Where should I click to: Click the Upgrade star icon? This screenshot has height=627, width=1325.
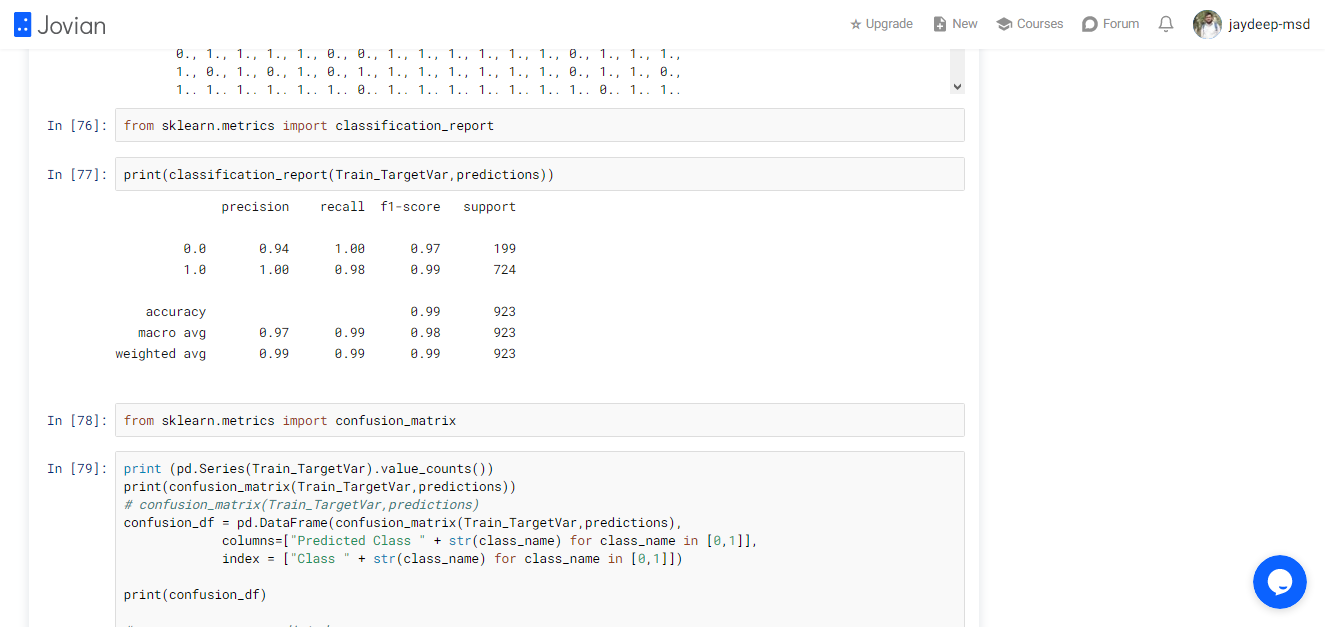[x=856, y=24]
